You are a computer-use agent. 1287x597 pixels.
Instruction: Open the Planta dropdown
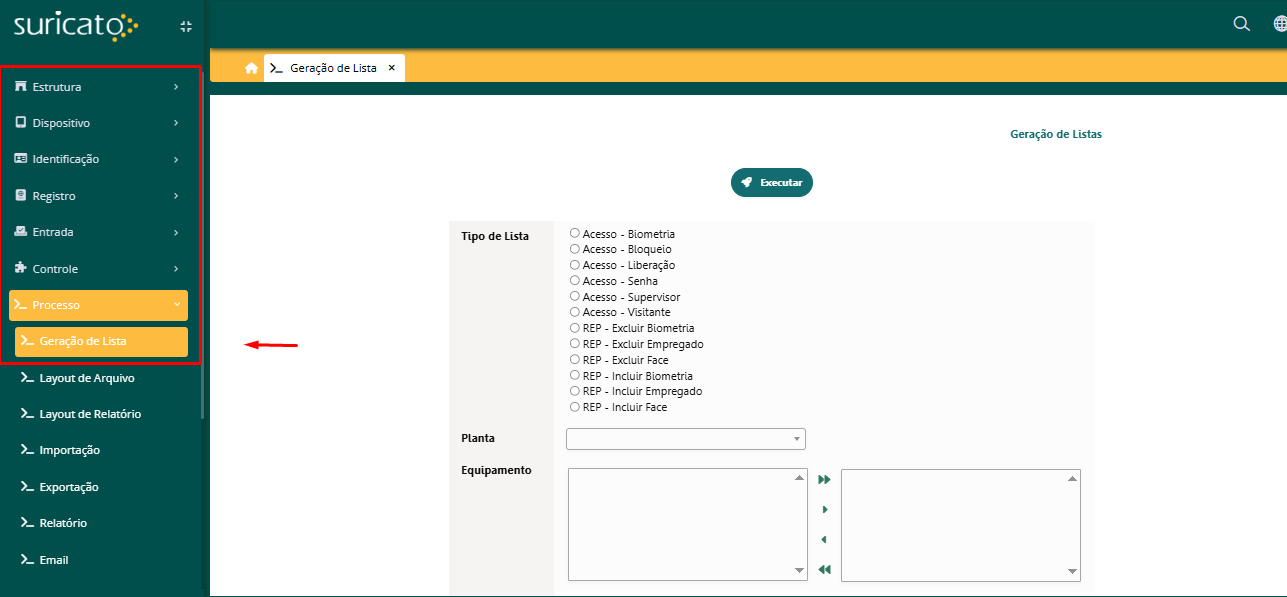[x=686, y=439]
